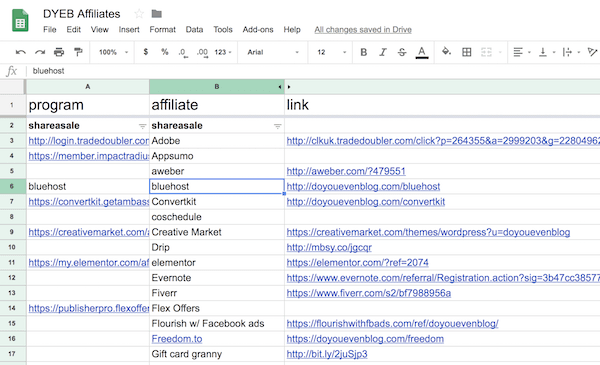Open the Google Sheets home icon

(20, 20)
